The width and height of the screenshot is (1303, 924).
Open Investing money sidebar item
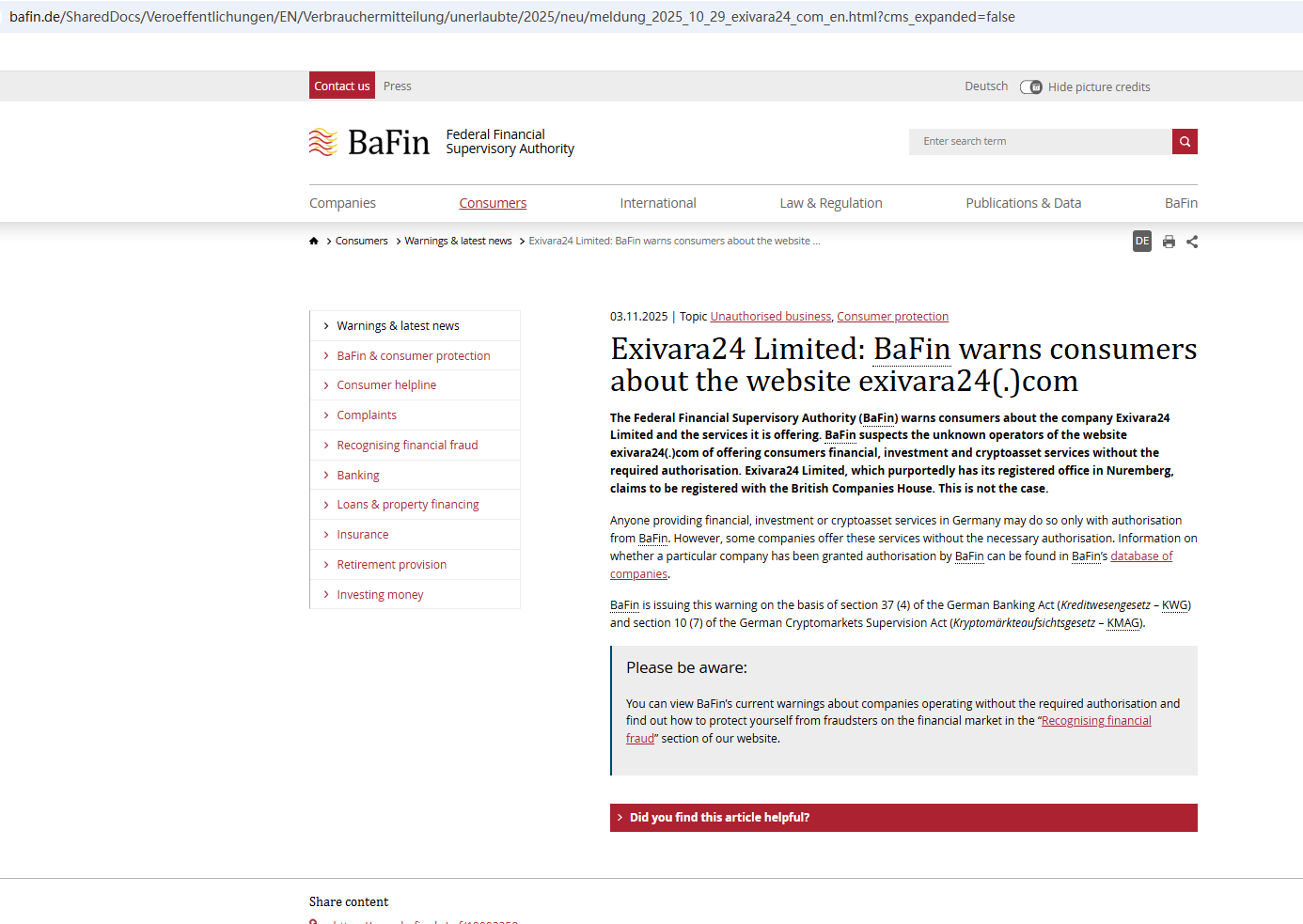coord(415,595)
